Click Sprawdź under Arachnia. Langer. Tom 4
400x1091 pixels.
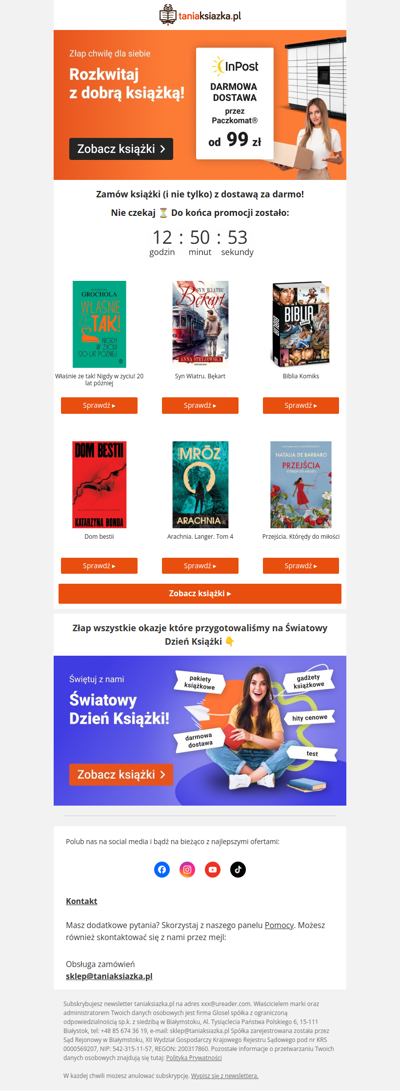pos(200,566)
